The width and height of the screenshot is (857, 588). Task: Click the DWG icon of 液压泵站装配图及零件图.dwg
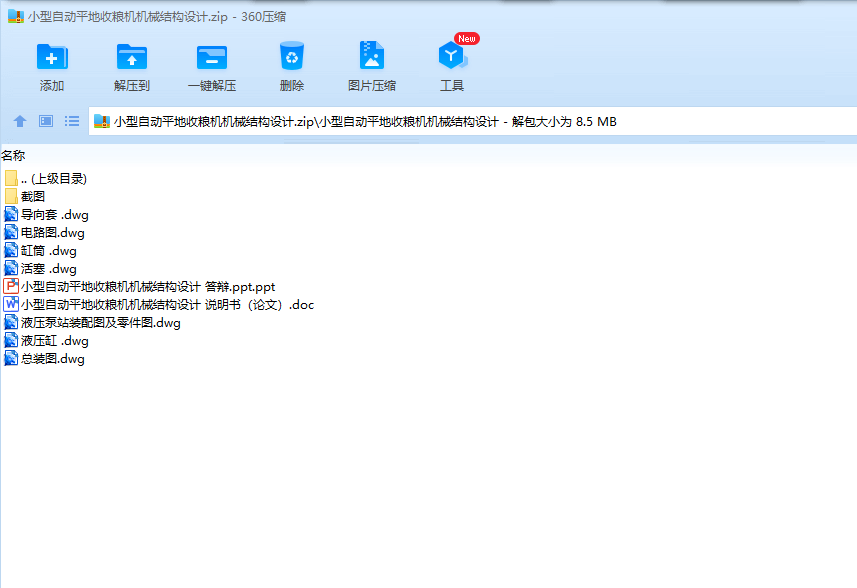click(11, 322)
